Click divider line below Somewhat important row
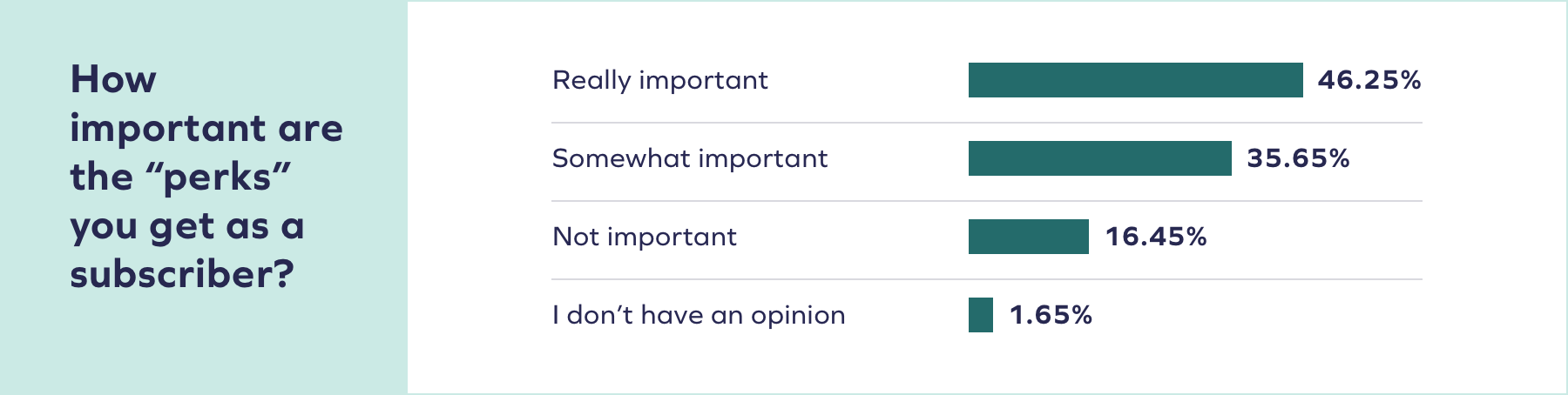This screenshot has height=395, width=1568. [x=986, y=201]
